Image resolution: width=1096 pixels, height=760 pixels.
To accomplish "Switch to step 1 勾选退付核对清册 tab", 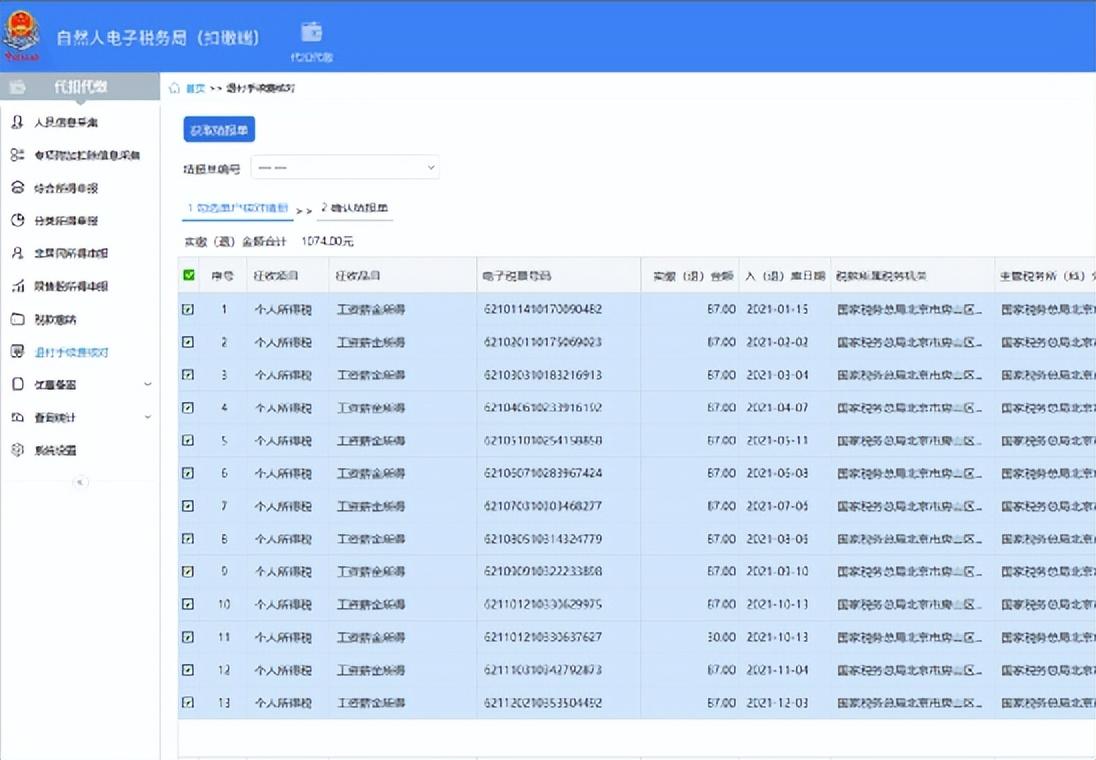I will (x=238, y=208).
